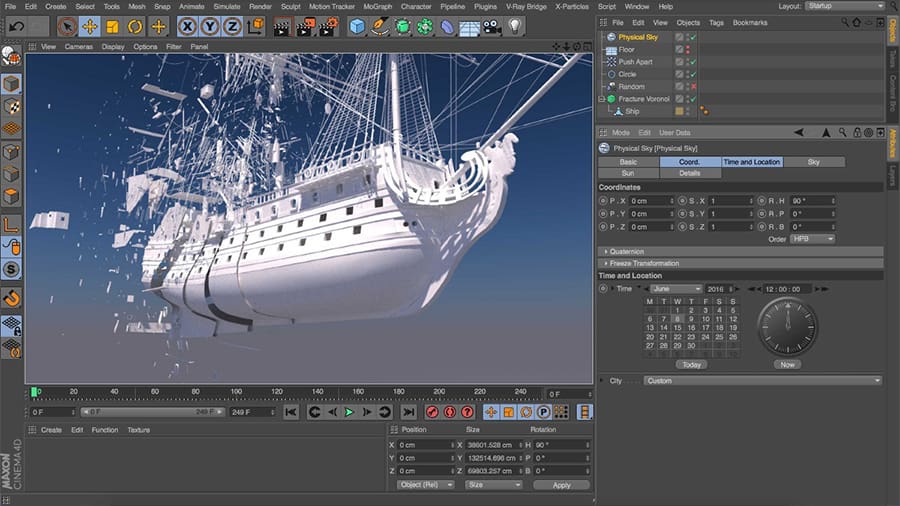Click the Today button under calendar

[692, 365]
